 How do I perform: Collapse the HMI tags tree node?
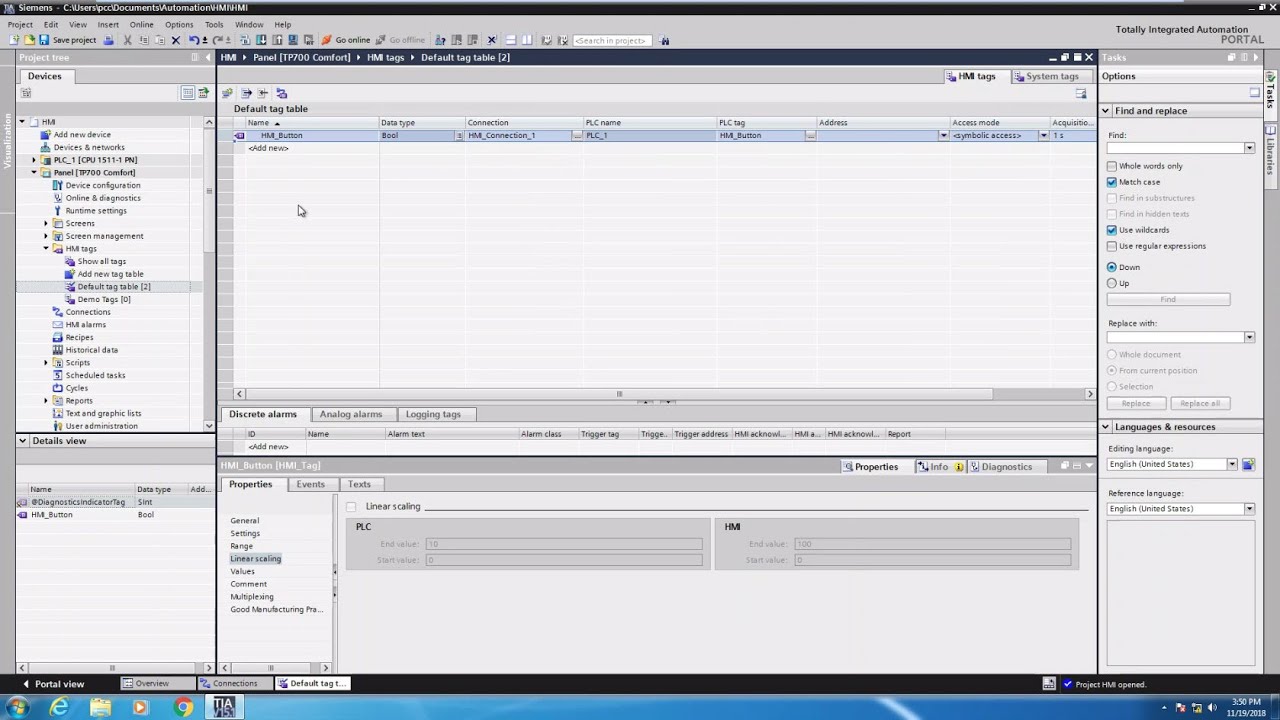pos(45,248)
